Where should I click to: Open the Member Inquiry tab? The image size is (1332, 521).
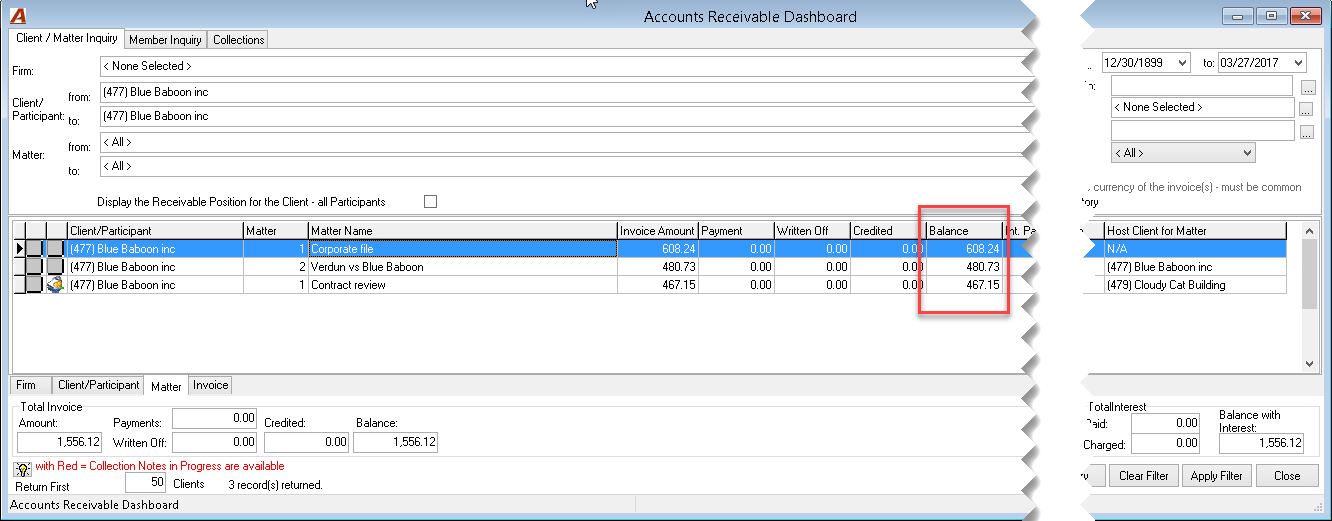[165, 40]
